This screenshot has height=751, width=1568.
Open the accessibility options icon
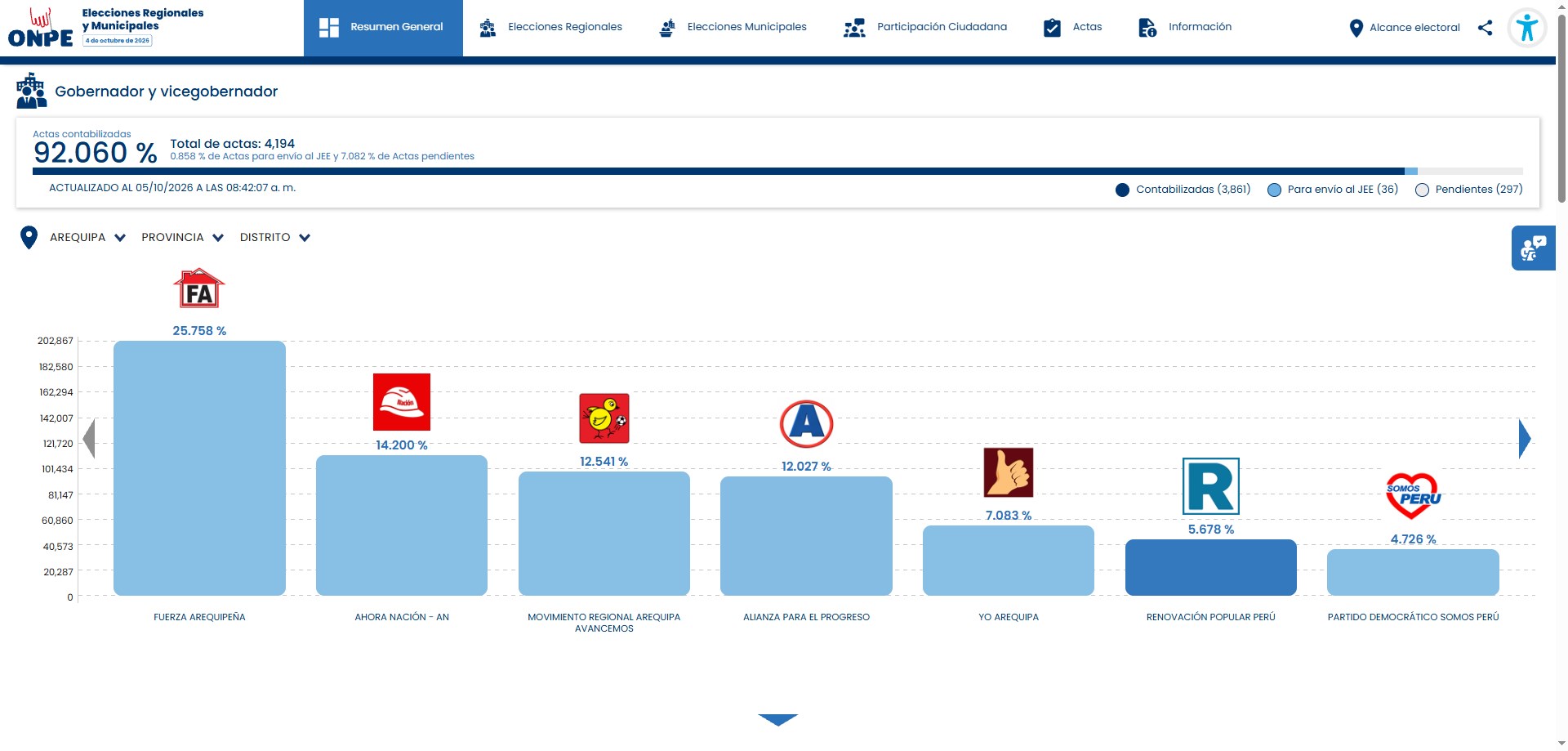coord(1526,28)
